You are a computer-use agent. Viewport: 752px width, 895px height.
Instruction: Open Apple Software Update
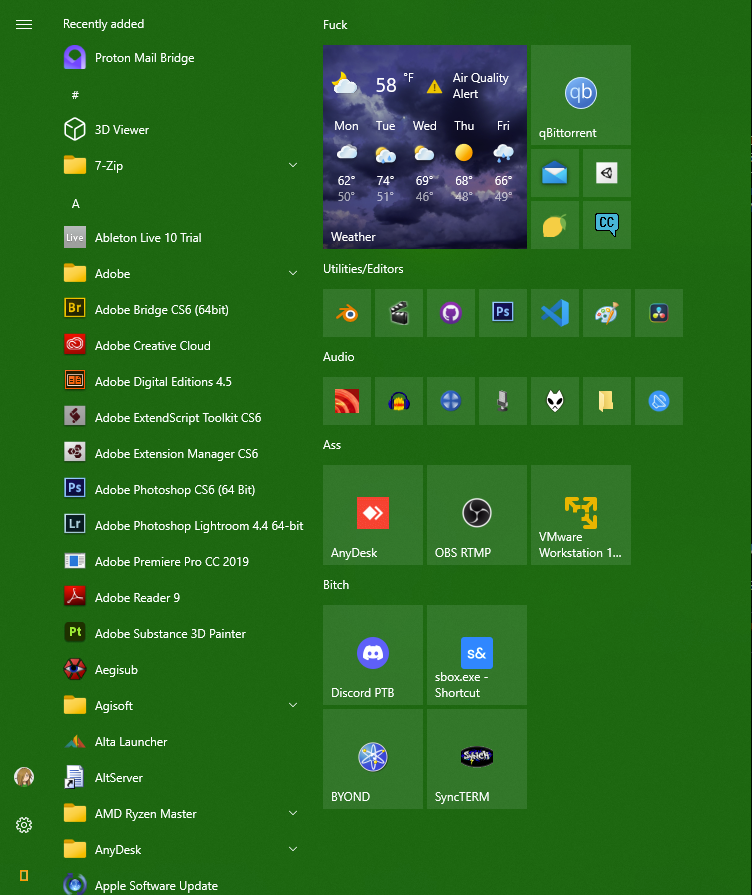[183, 885]
